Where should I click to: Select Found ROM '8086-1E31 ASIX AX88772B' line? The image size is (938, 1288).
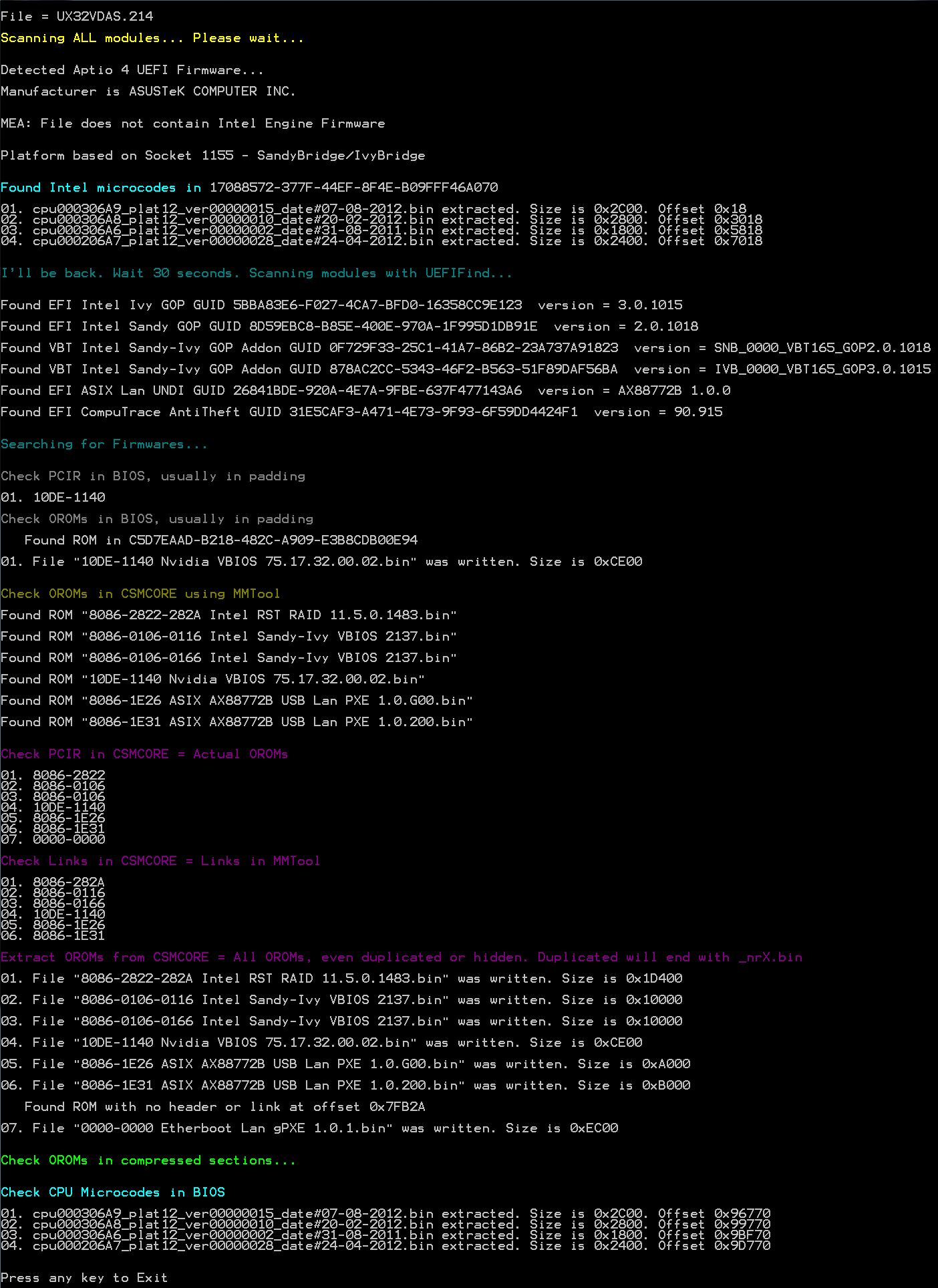(x=237, y=722)
